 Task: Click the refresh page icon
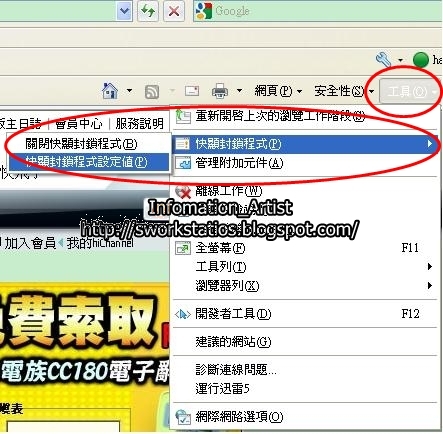pyautogui.click(x=148, y=11)
